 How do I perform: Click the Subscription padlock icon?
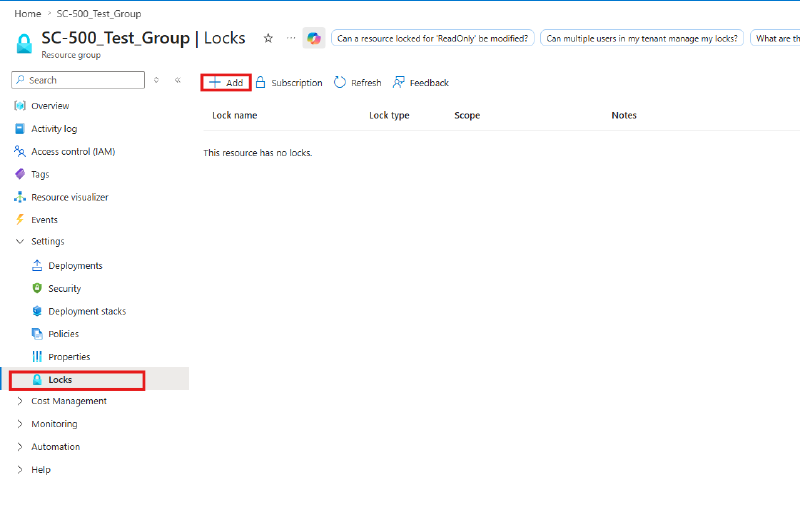click(x=260, y=82)
